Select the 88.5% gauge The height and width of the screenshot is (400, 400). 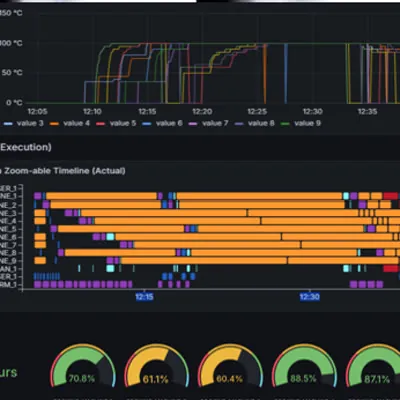(x=303, y=366)
